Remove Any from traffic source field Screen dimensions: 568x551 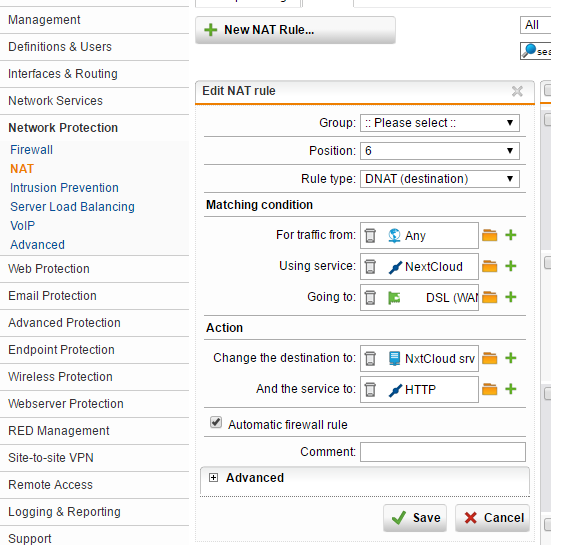(x=370, y=235)
